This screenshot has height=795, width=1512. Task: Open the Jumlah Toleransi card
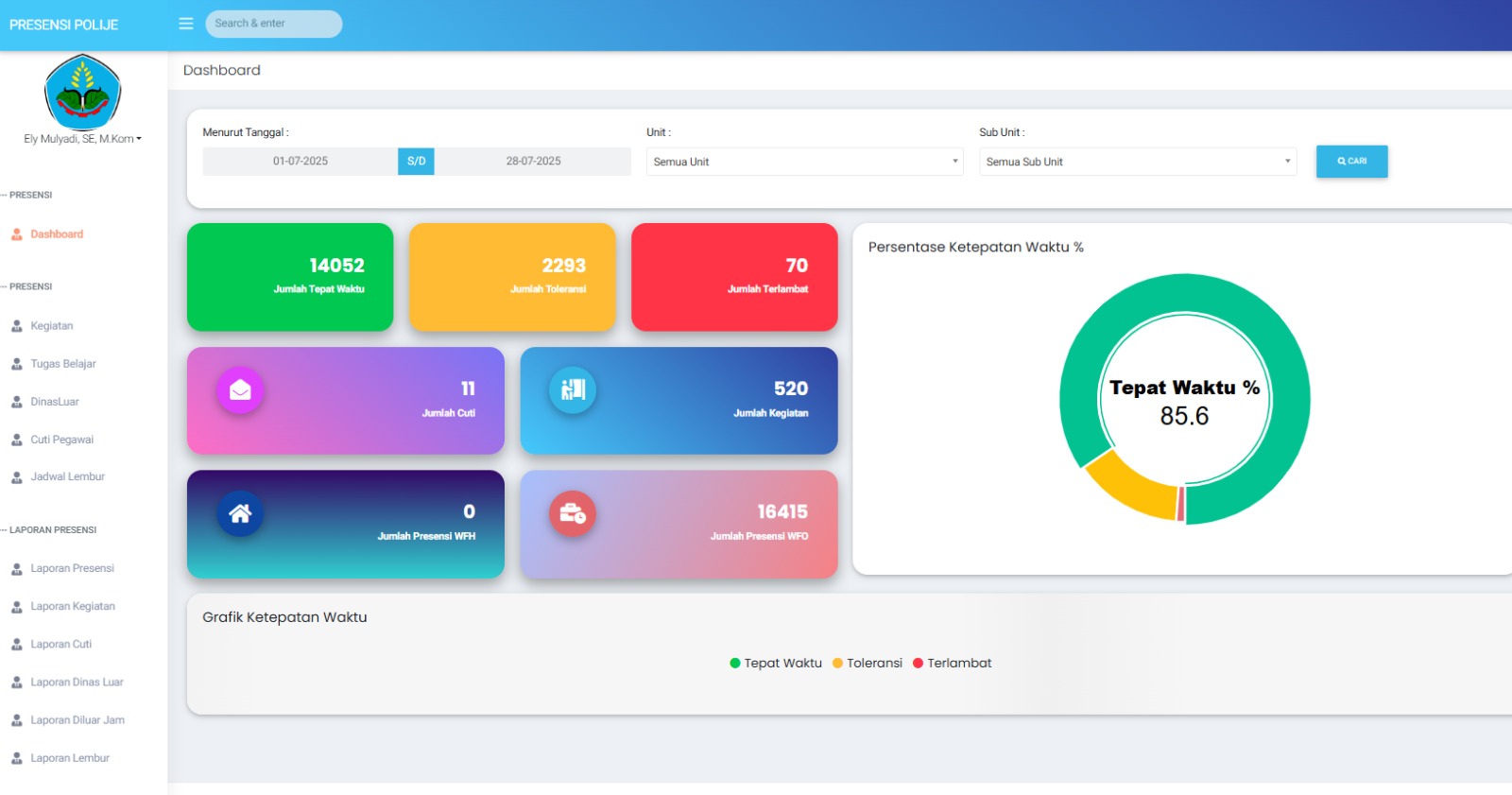click(512, 277)
